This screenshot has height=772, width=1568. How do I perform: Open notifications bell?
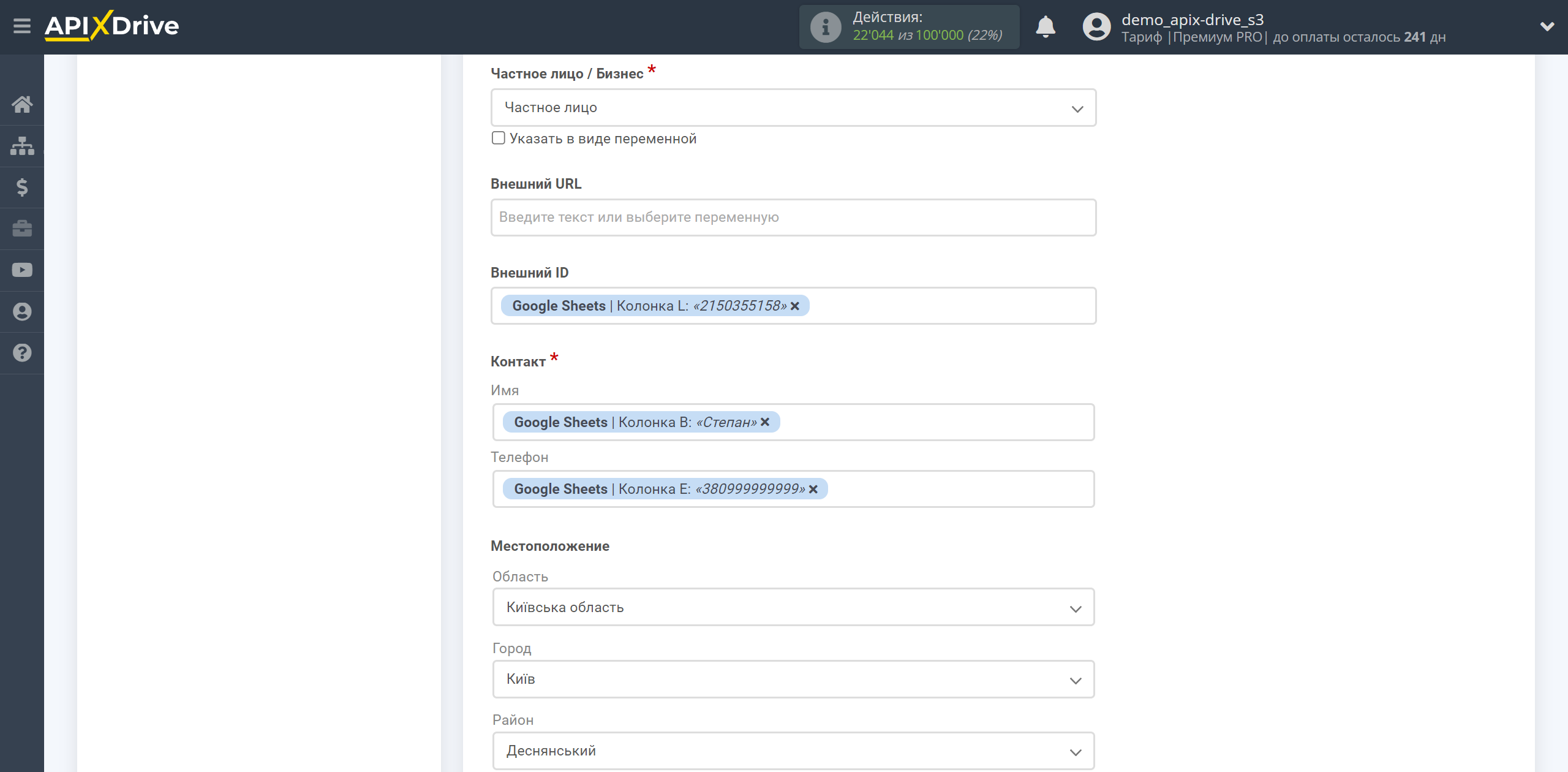coord(1046,27)
